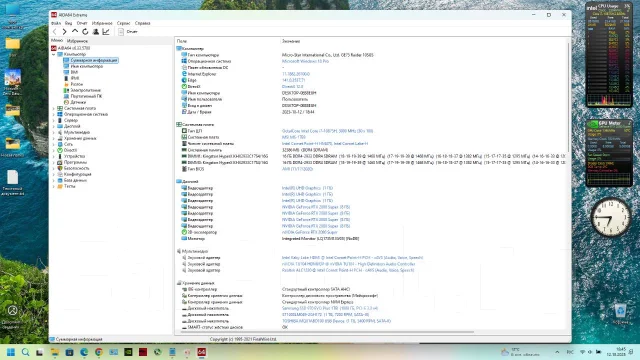Viewport: 640px width, 360px height.
Task: Select Суммарная информация in the tree
Action: 93,60
